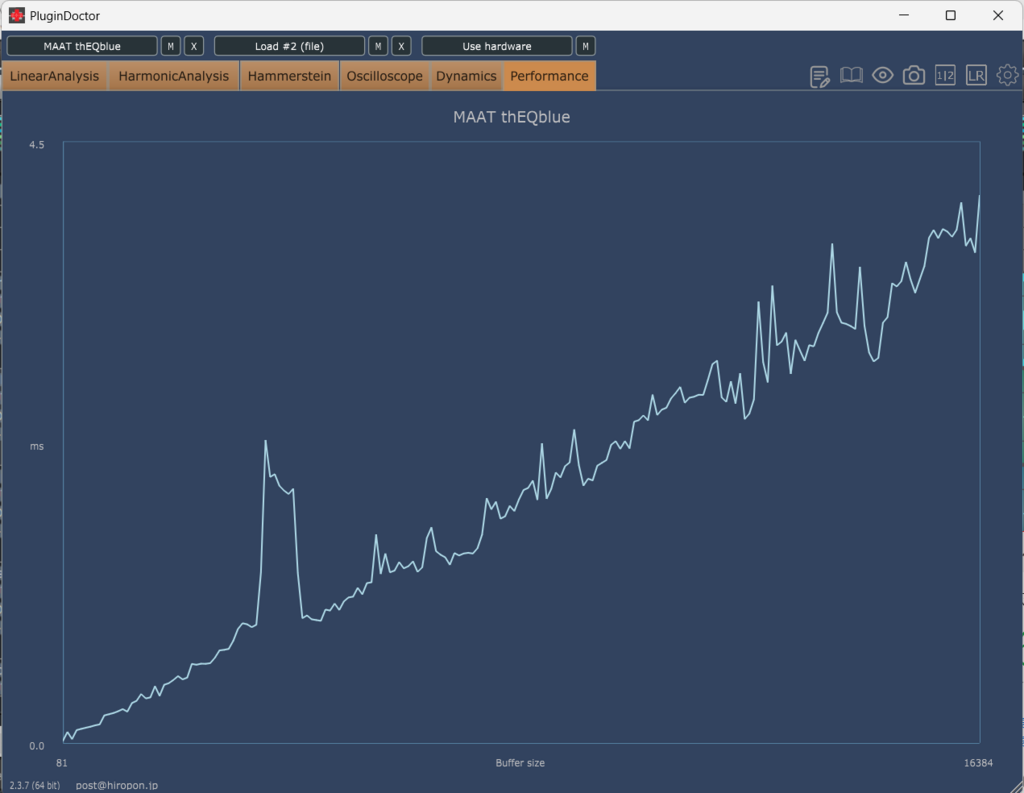The image size is (1024, 793).
Task: Click the 0.0 y-axis minimum label
Action: coord(37,746)
